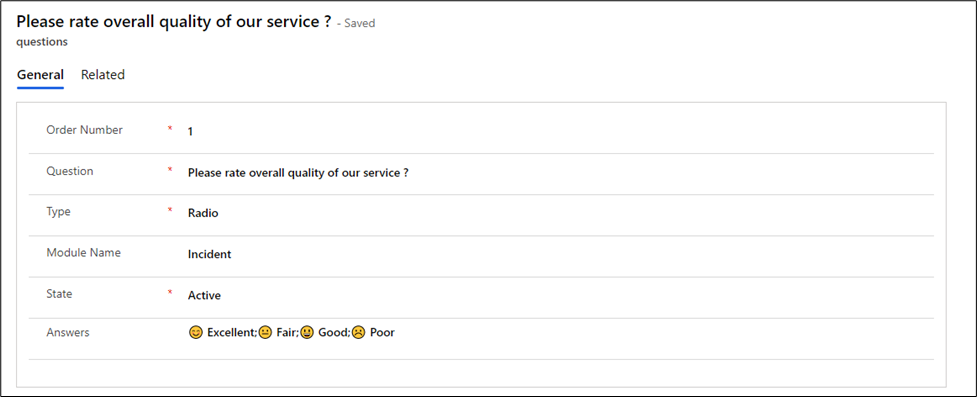Click into the Answers field

pos(292,333)
